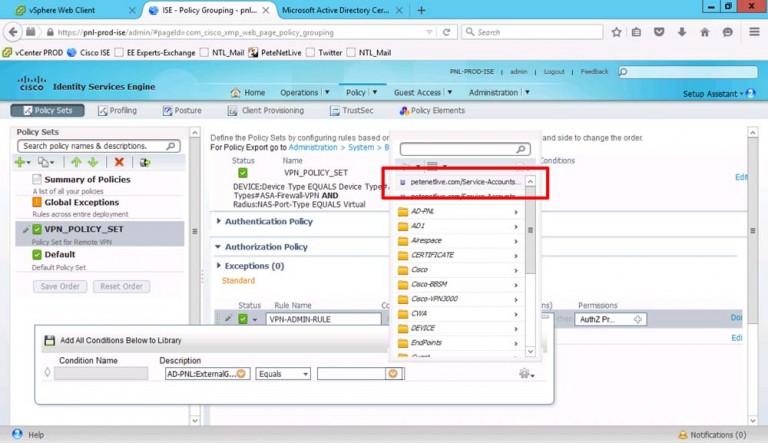Screen dimensions: 768x443
Task: Open the gear actions icon in condition row
Action: pos(526,374)
